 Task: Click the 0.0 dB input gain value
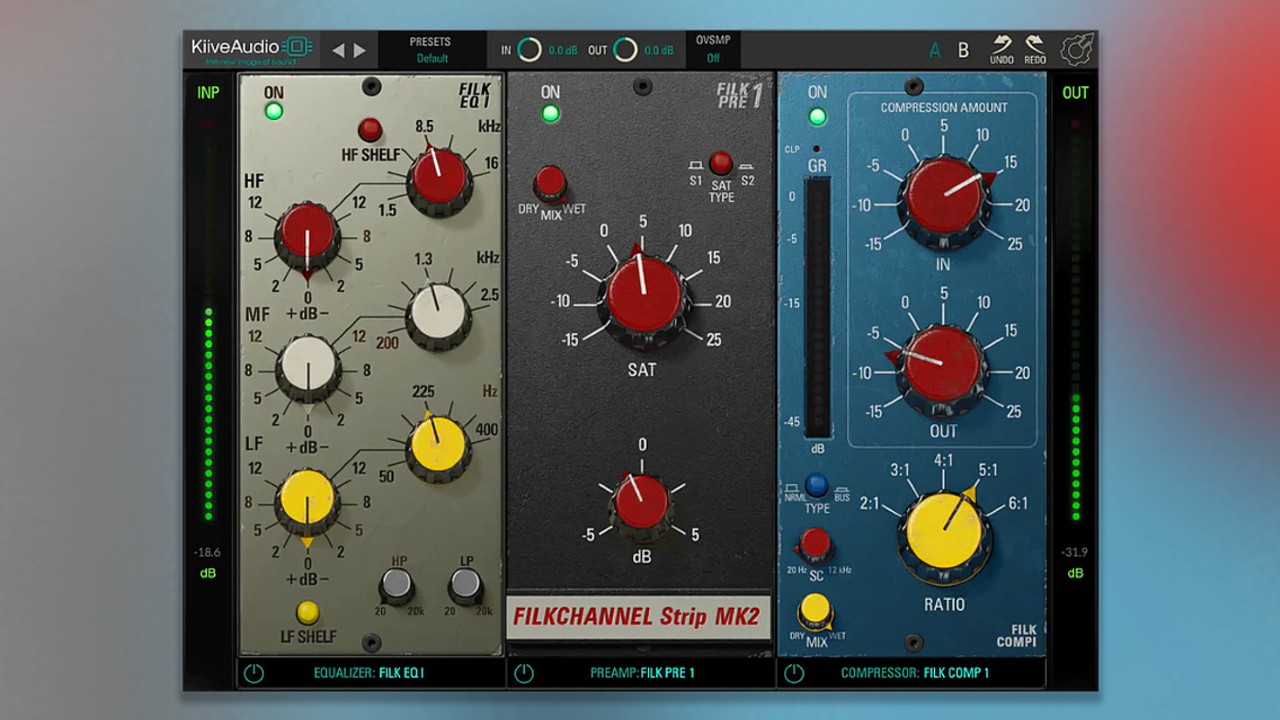click(563, 50)
